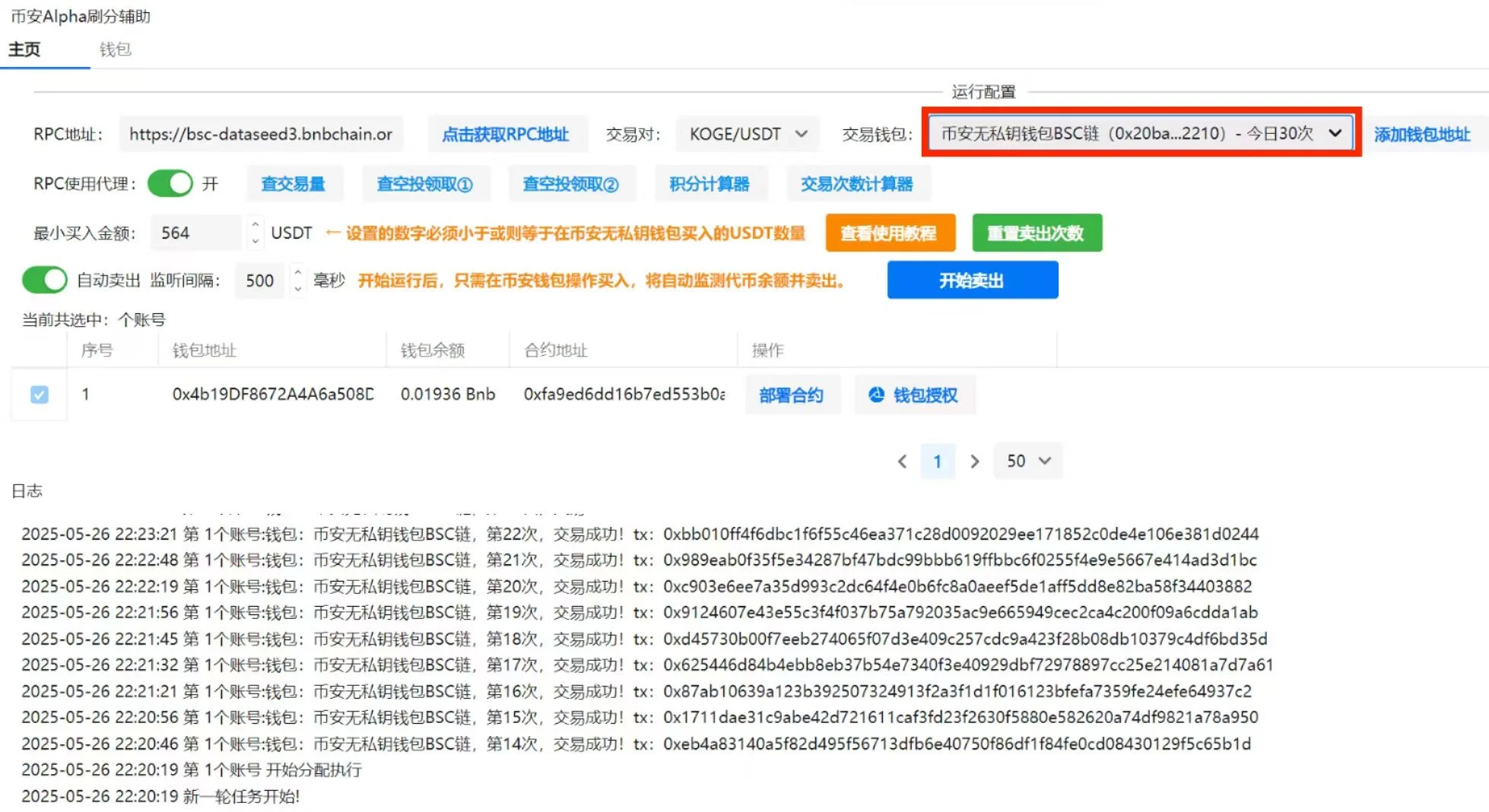
Task: Toggle off 自动卖出 auto-sell switch
Action: [45, 280]
